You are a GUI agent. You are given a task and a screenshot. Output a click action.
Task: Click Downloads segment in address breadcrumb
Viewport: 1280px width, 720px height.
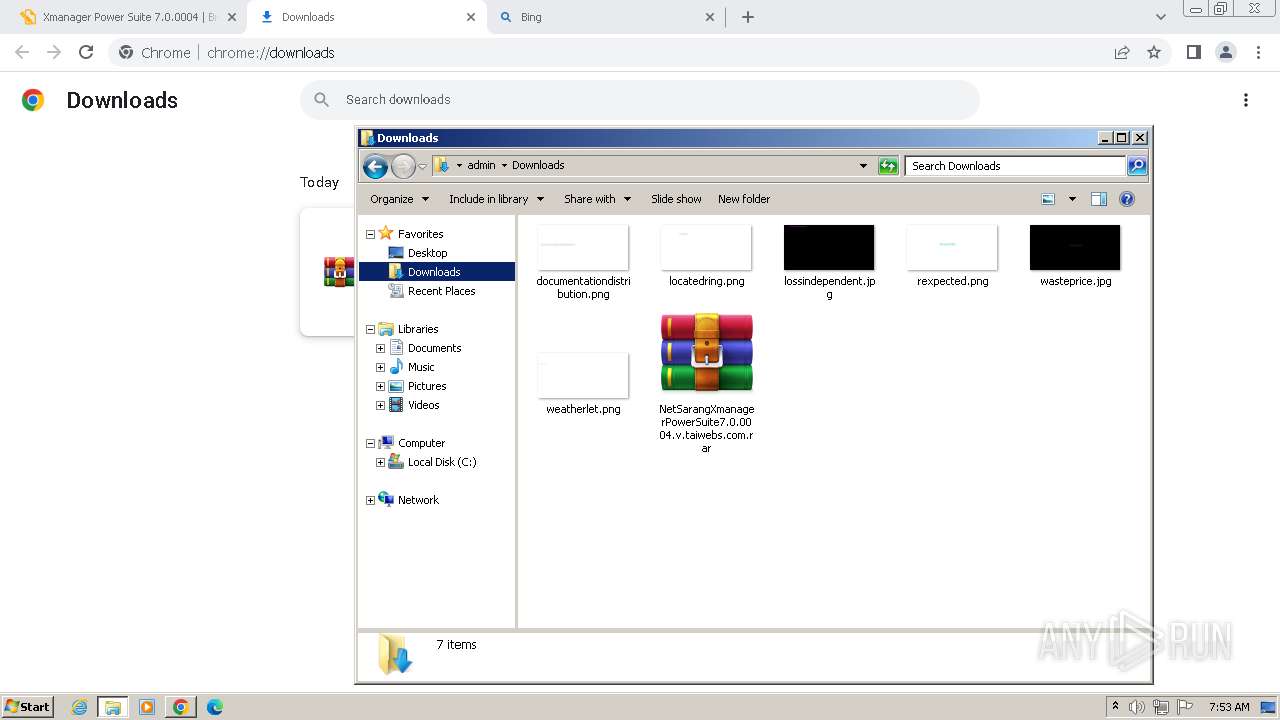pos(538,166)
